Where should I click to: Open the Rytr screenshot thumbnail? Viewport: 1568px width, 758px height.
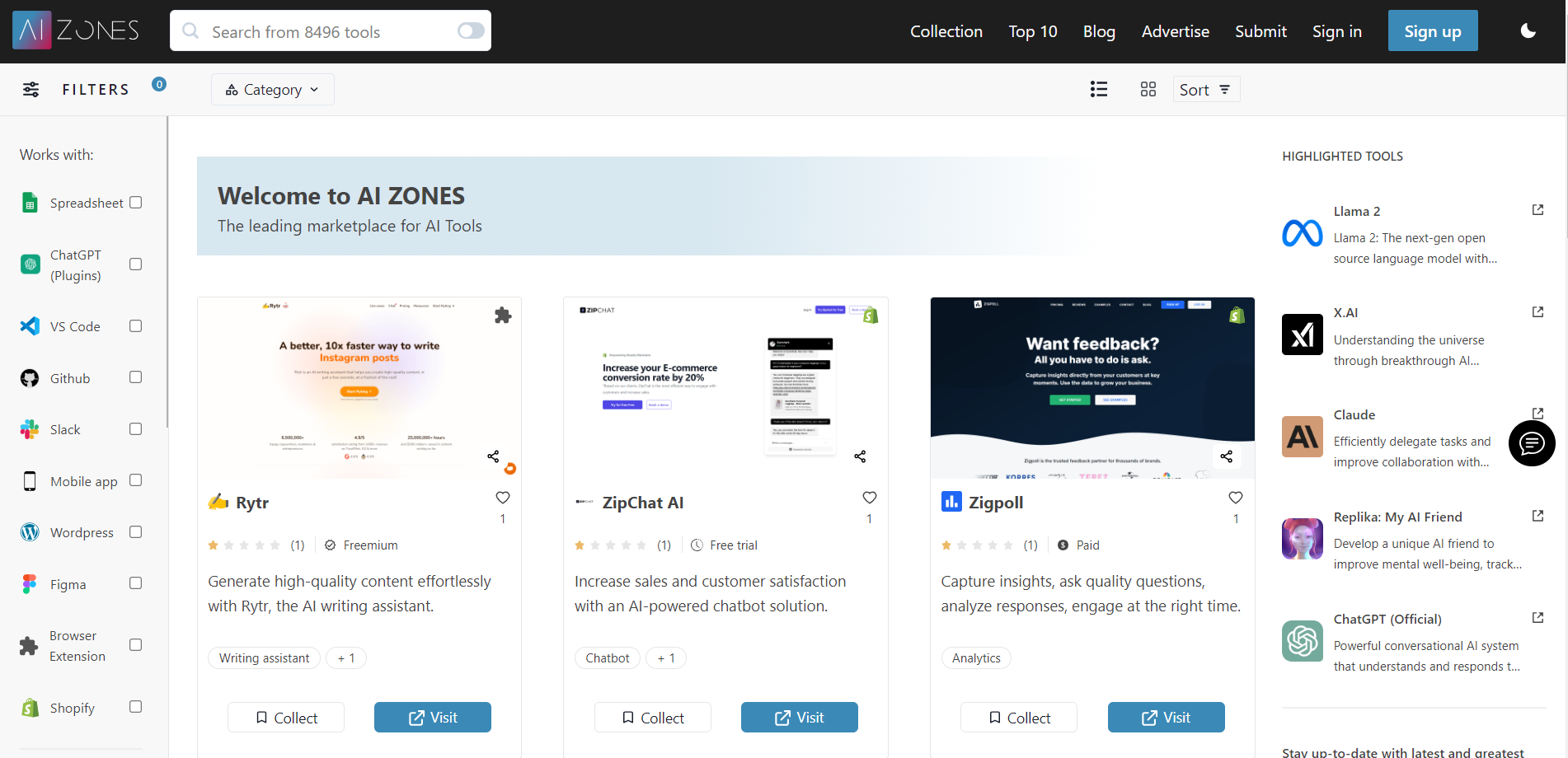coord(359,388)
